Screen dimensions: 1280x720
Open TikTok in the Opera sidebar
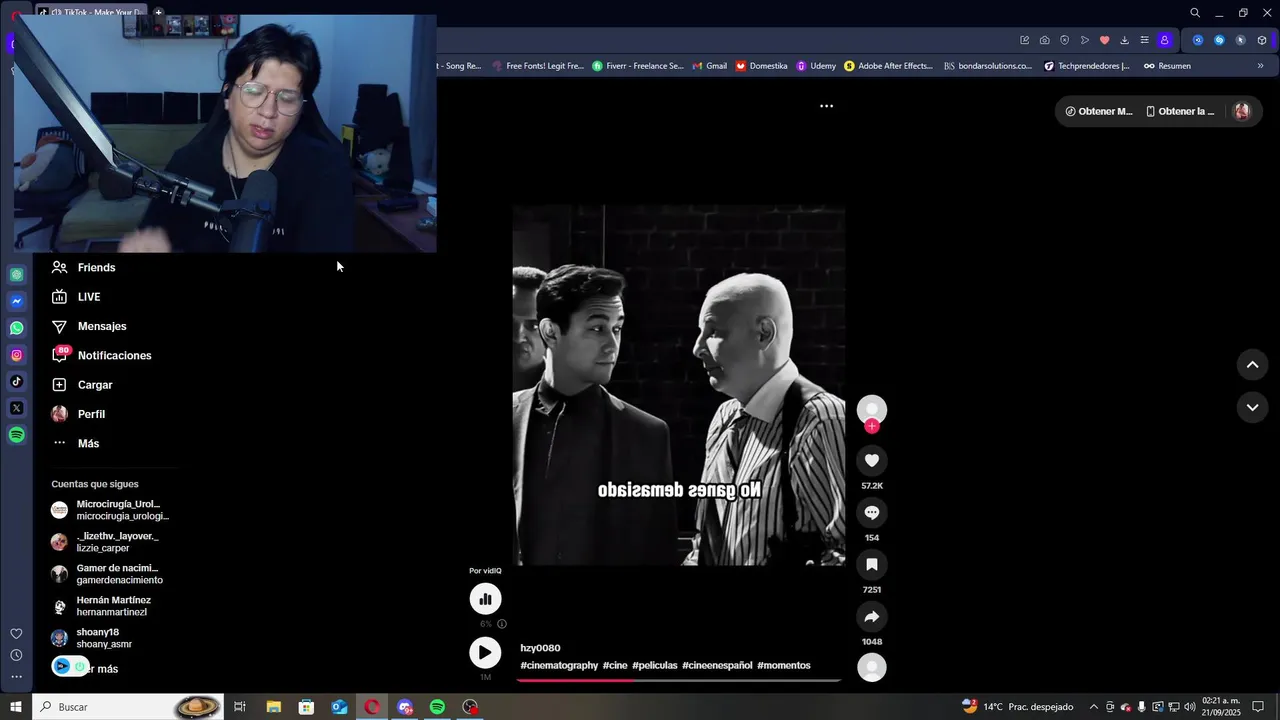click(17, 381)
